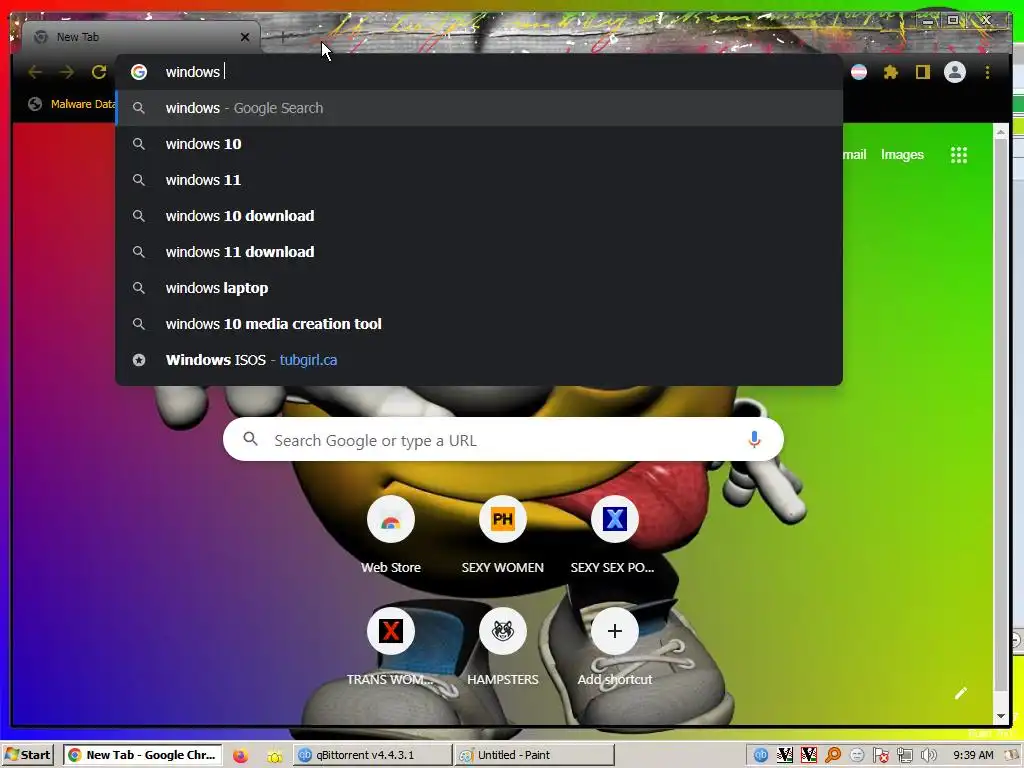Click the black-bordered V tray icon

[785, 755]
